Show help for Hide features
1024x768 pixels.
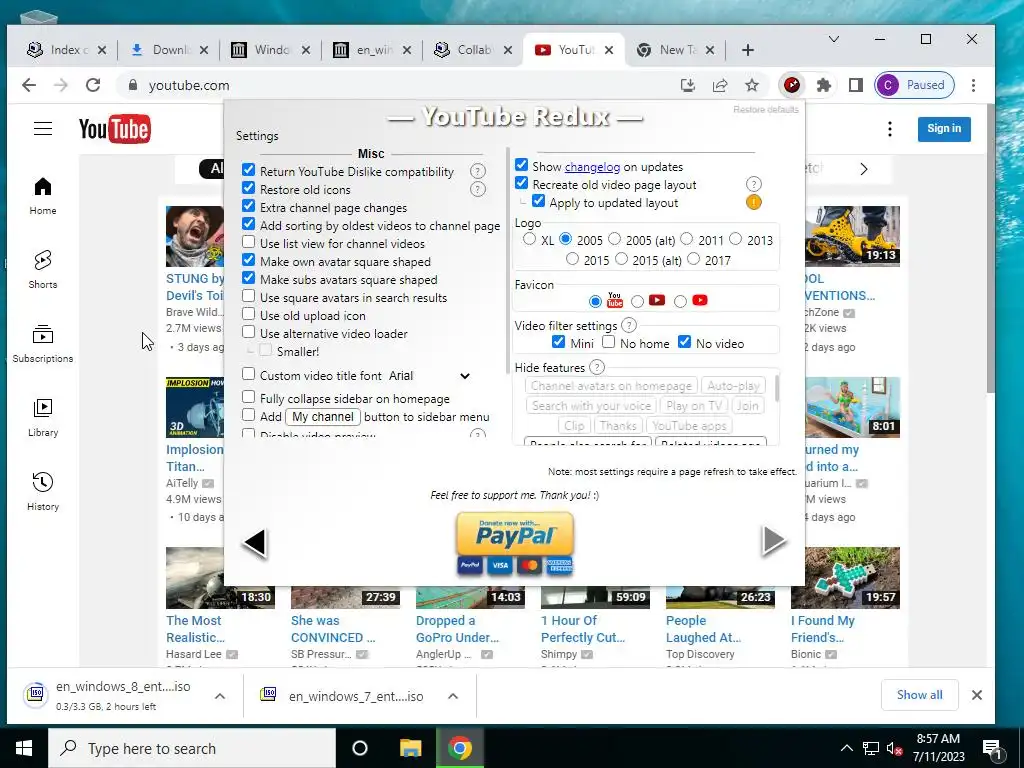597,367
